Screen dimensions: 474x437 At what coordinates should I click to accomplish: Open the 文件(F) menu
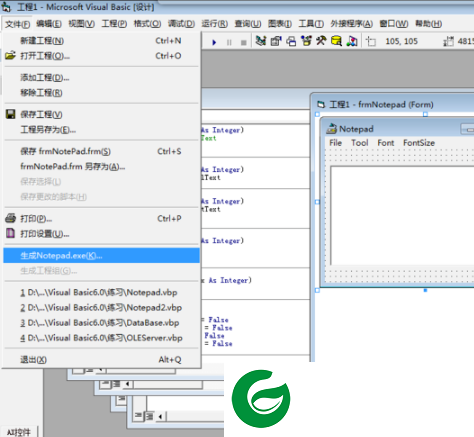click(17, 24)
